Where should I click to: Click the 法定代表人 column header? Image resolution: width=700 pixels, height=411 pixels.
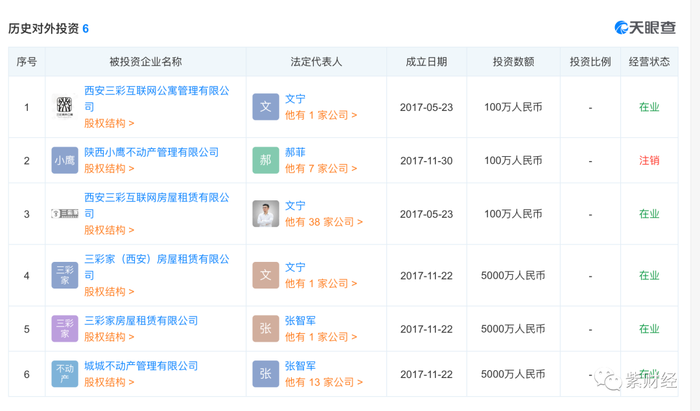pyautogui.click(x=316, y=62)
